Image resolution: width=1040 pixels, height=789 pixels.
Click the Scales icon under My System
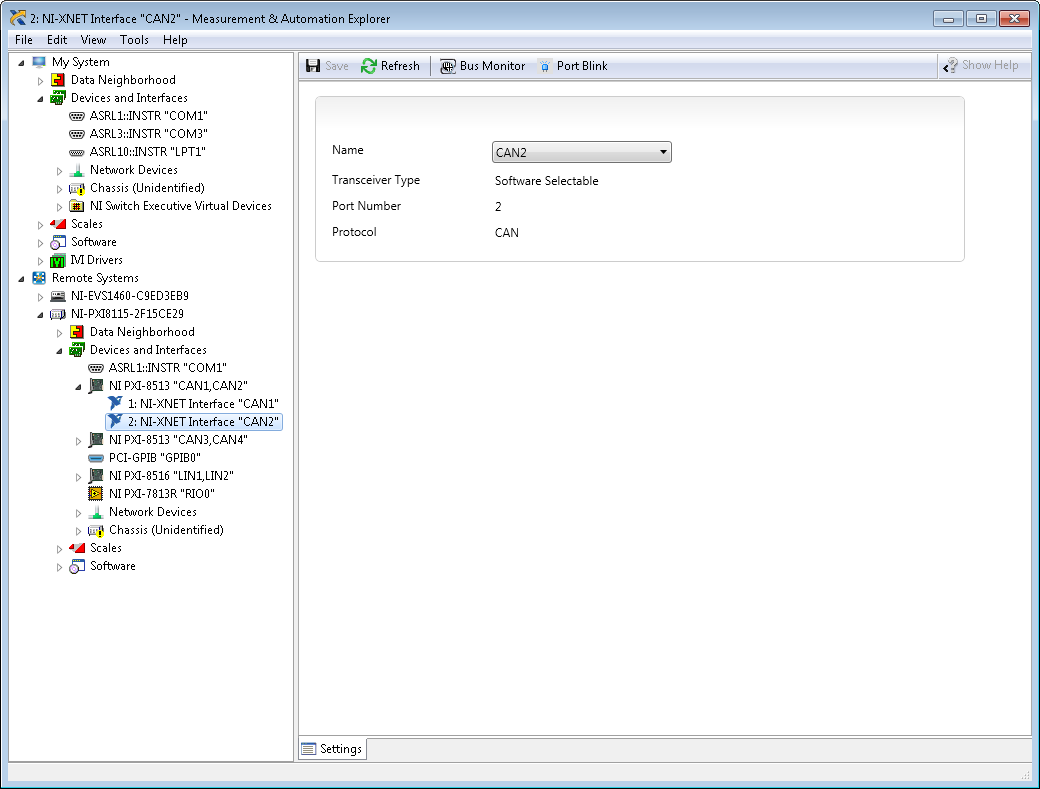point(58,224)
